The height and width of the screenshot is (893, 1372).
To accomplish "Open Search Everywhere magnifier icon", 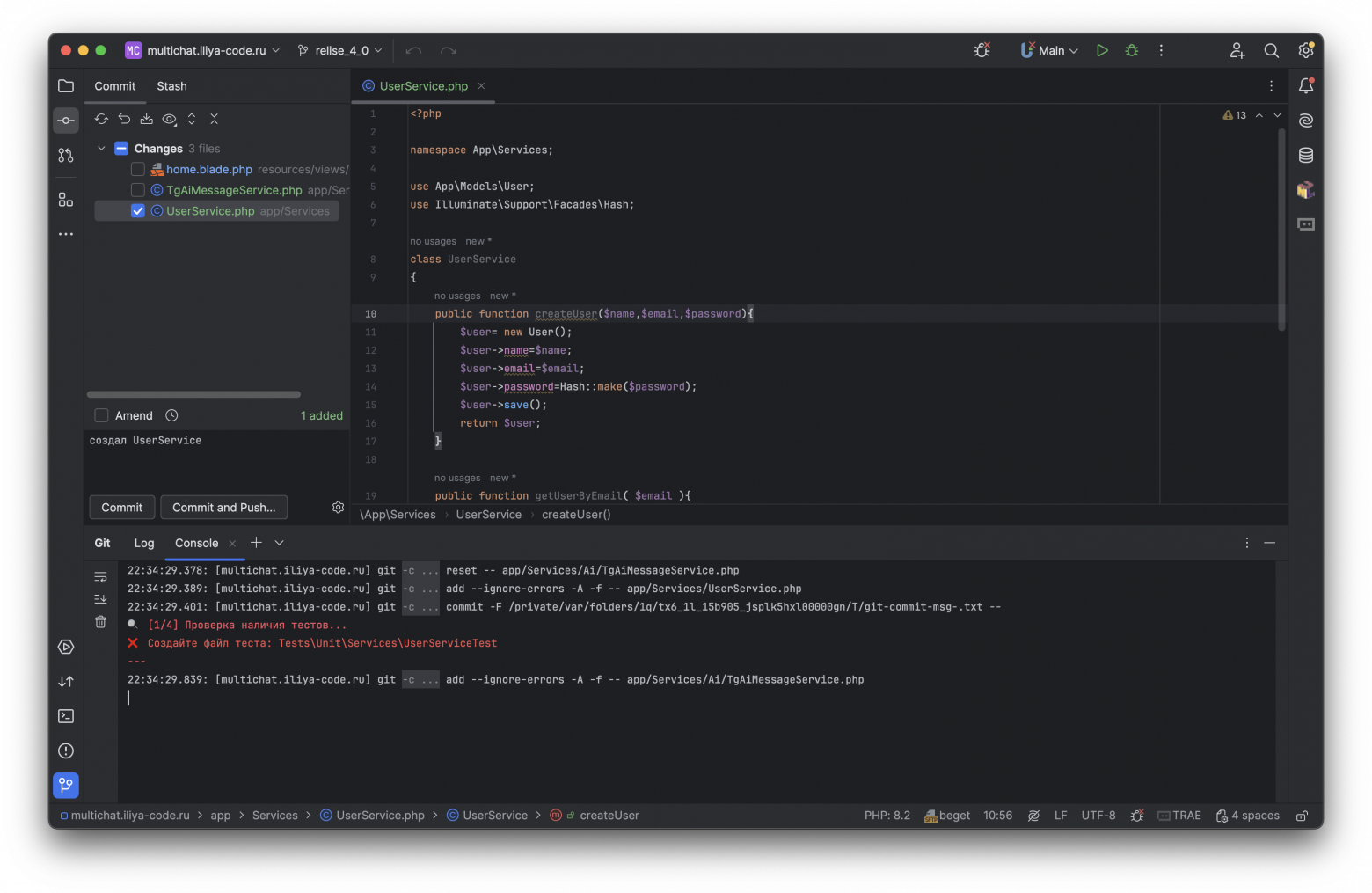I will coord(1271,51).
